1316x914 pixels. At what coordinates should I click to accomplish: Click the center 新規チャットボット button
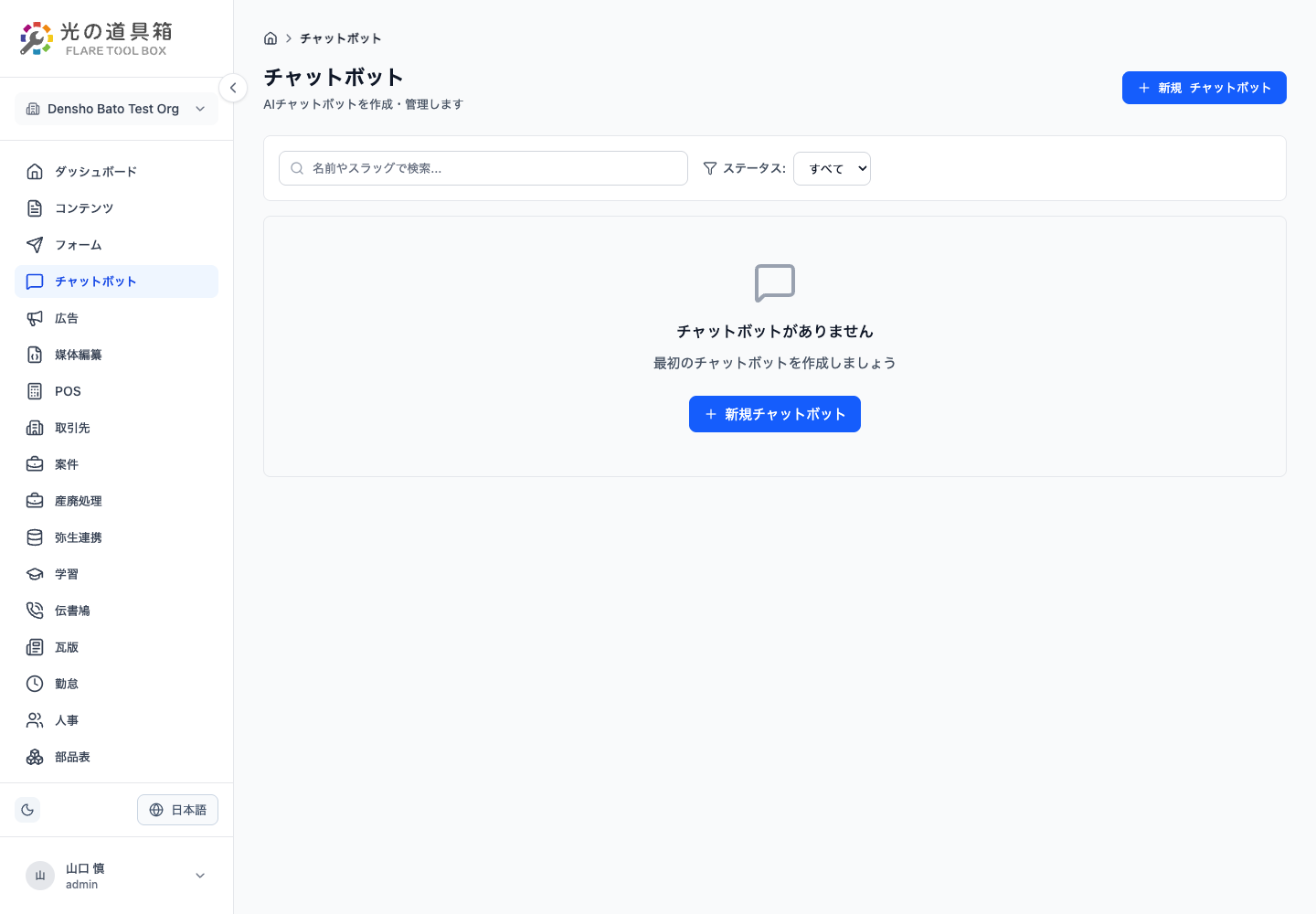[x=775, y=414]
